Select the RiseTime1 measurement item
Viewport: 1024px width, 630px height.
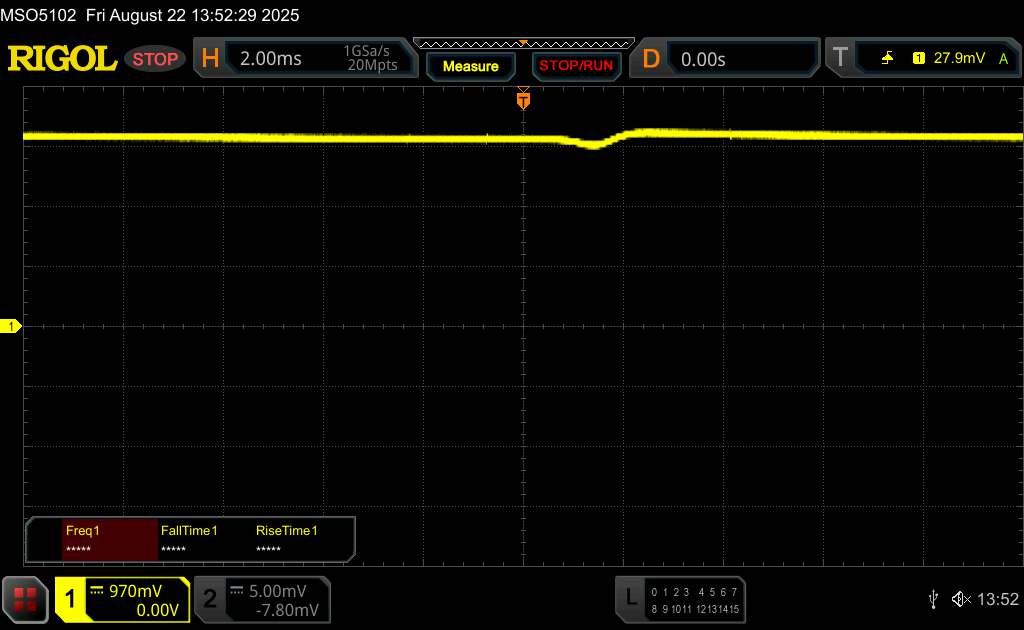point(286,539)
